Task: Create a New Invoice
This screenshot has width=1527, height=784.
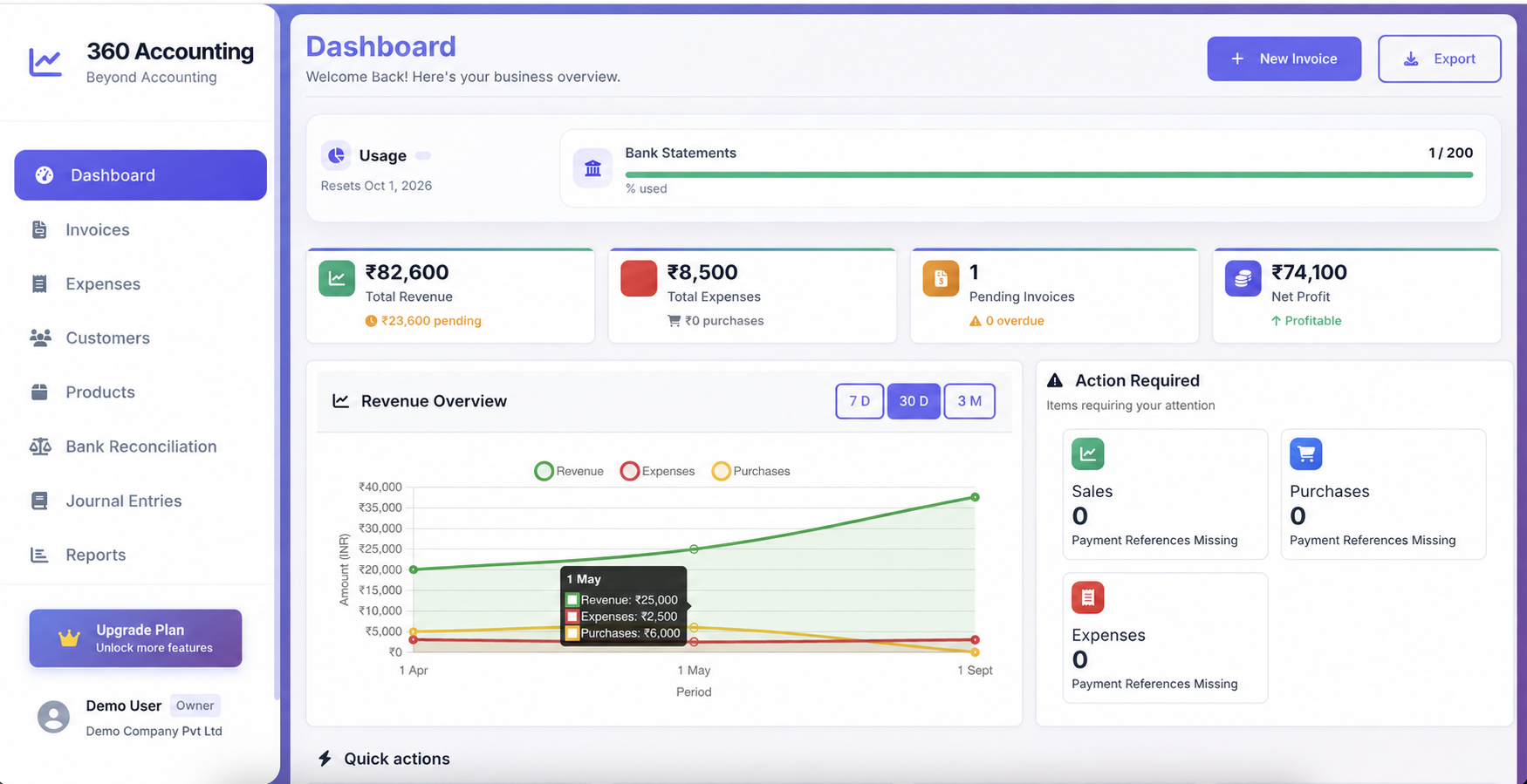Action: [x=1284, y=58]
